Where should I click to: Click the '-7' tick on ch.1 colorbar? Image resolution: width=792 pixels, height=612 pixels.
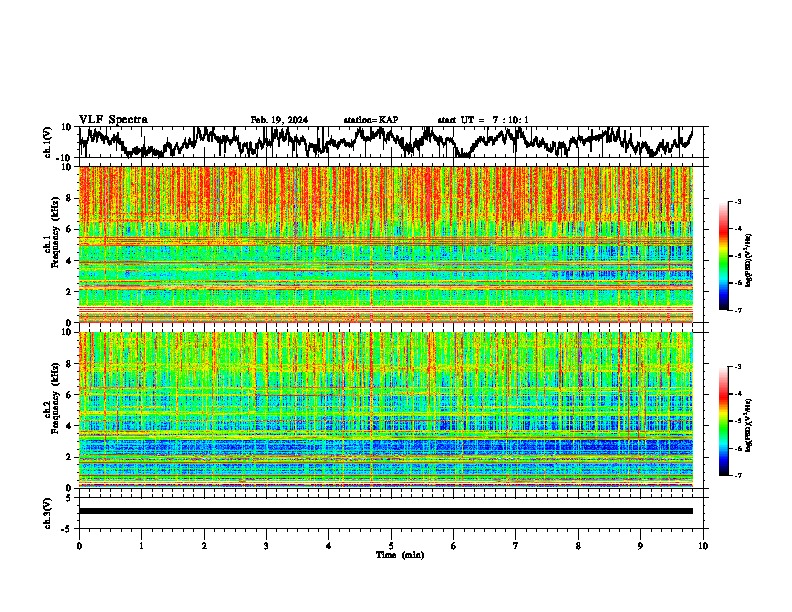click(x=738, y=311)
